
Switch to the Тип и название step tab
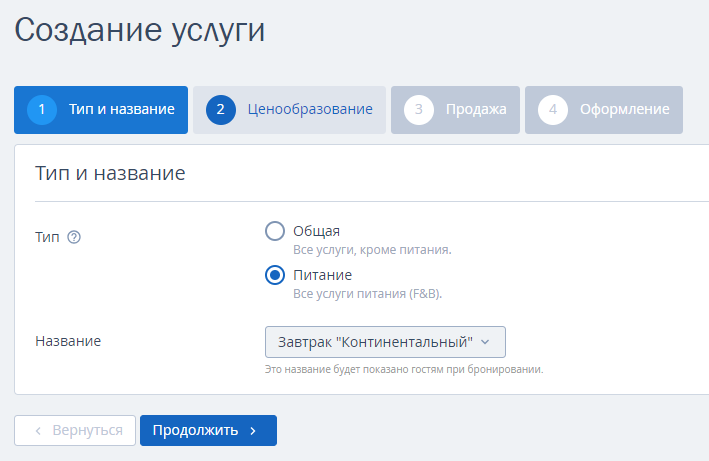(101, 110)
